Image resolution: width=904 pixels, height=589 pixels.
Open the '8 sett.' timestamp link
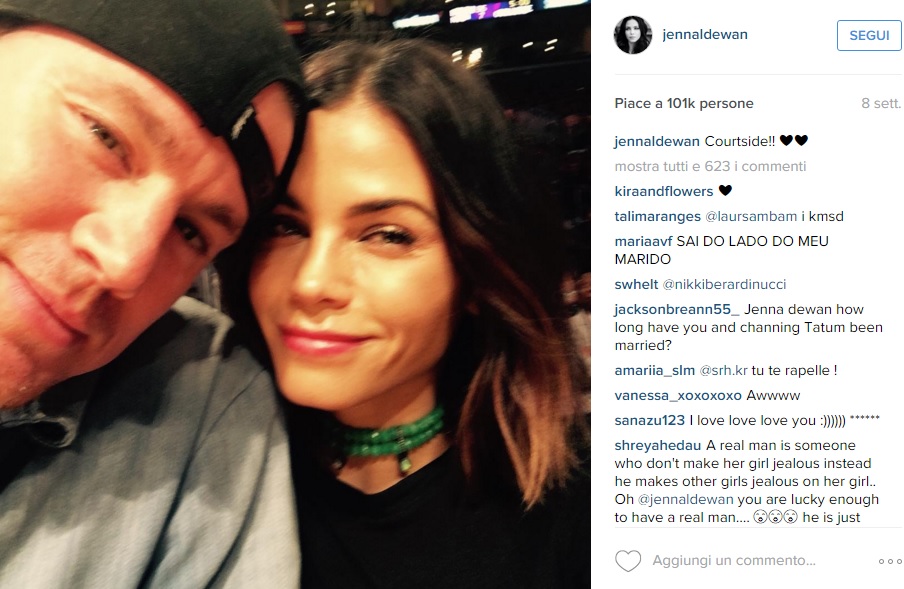click(881, 104)
